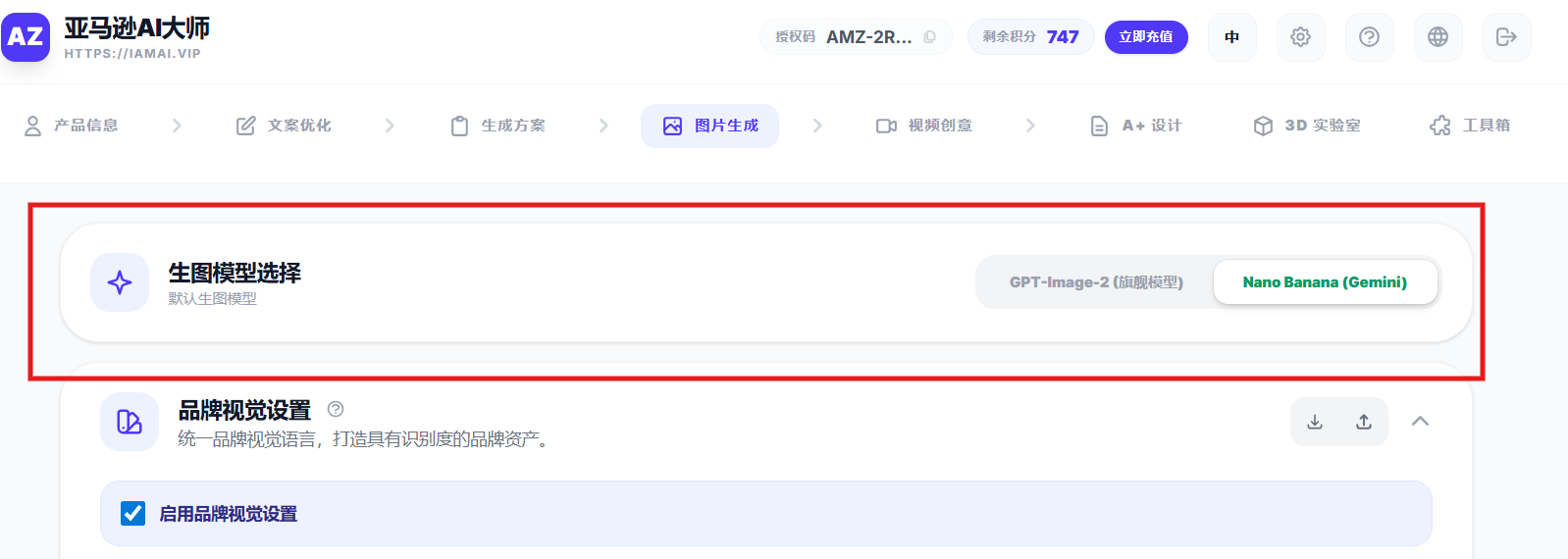1568x559 pixels.
Task: Click the 立即充值 recharge button
Action: tap(1146, 37)
